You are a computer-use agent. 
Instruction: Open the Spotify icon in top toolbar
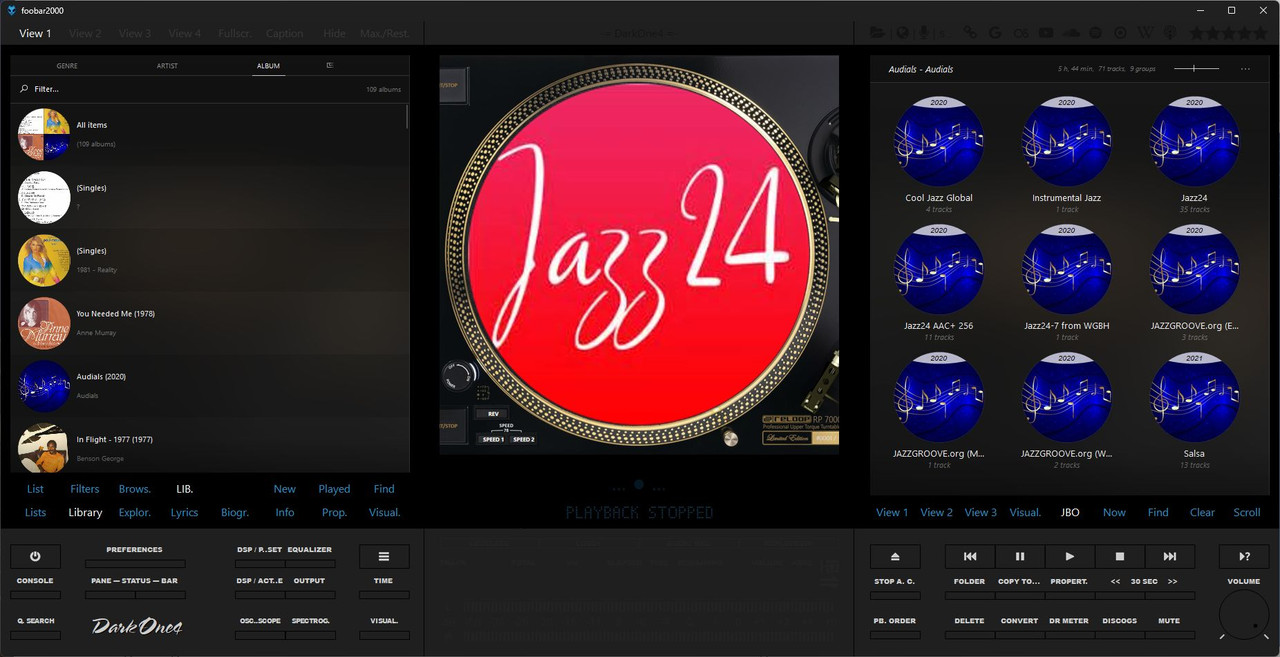[x=1095, y=33]
